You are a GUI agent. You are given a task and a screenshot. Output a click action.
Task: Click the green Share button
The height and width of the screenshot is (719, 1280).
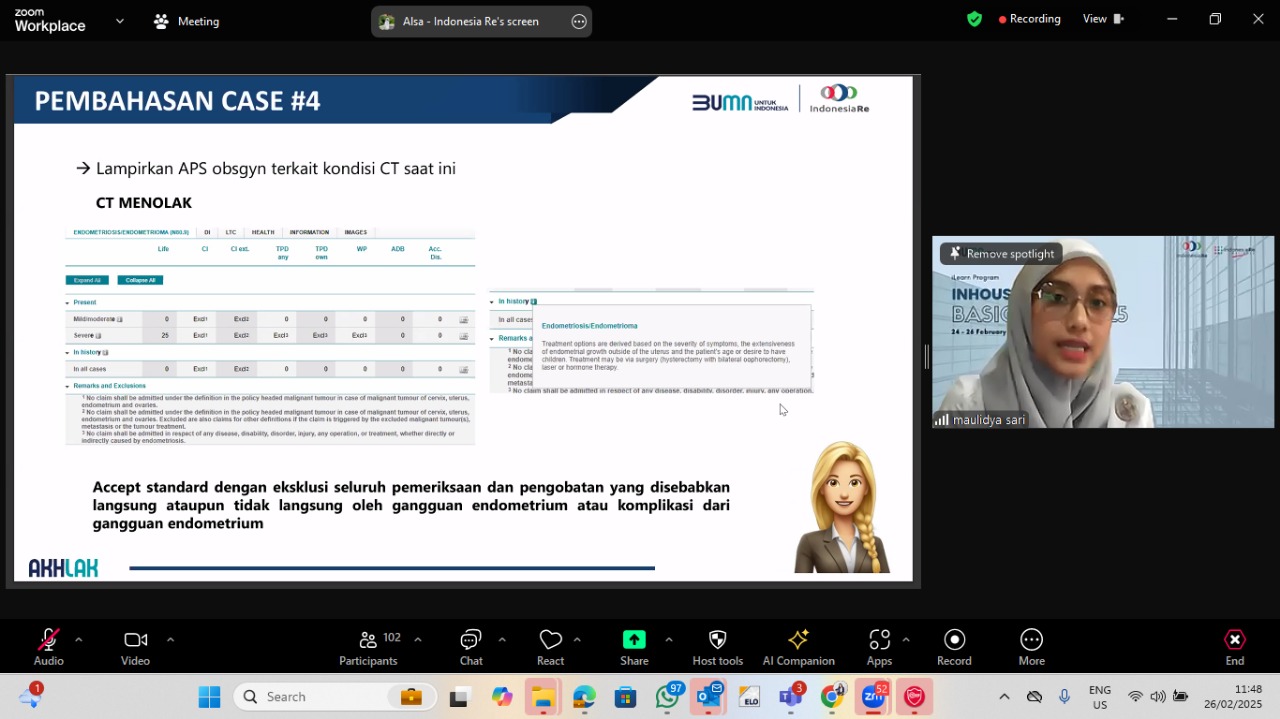[x=634, y=647]
